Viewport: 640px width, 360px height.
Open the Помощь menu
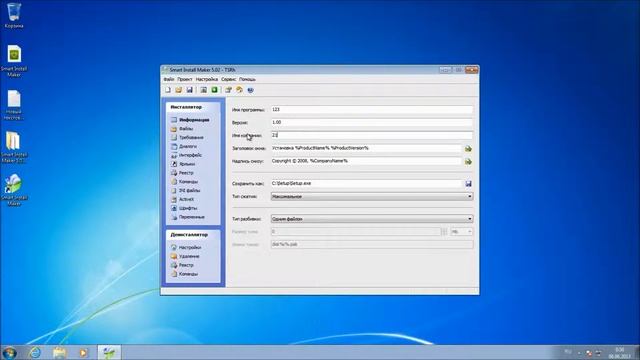[247, 79]
